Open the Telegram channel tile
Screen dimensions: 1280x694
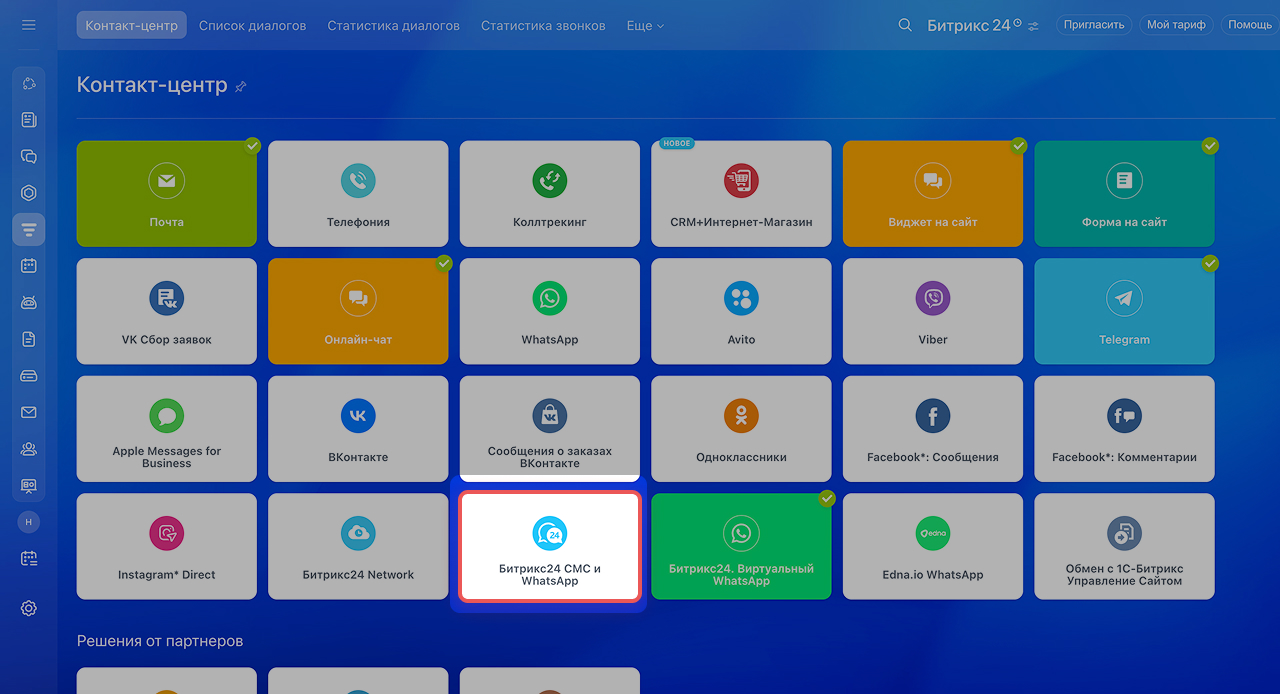pyautogui.click(x=1124, y=311)
